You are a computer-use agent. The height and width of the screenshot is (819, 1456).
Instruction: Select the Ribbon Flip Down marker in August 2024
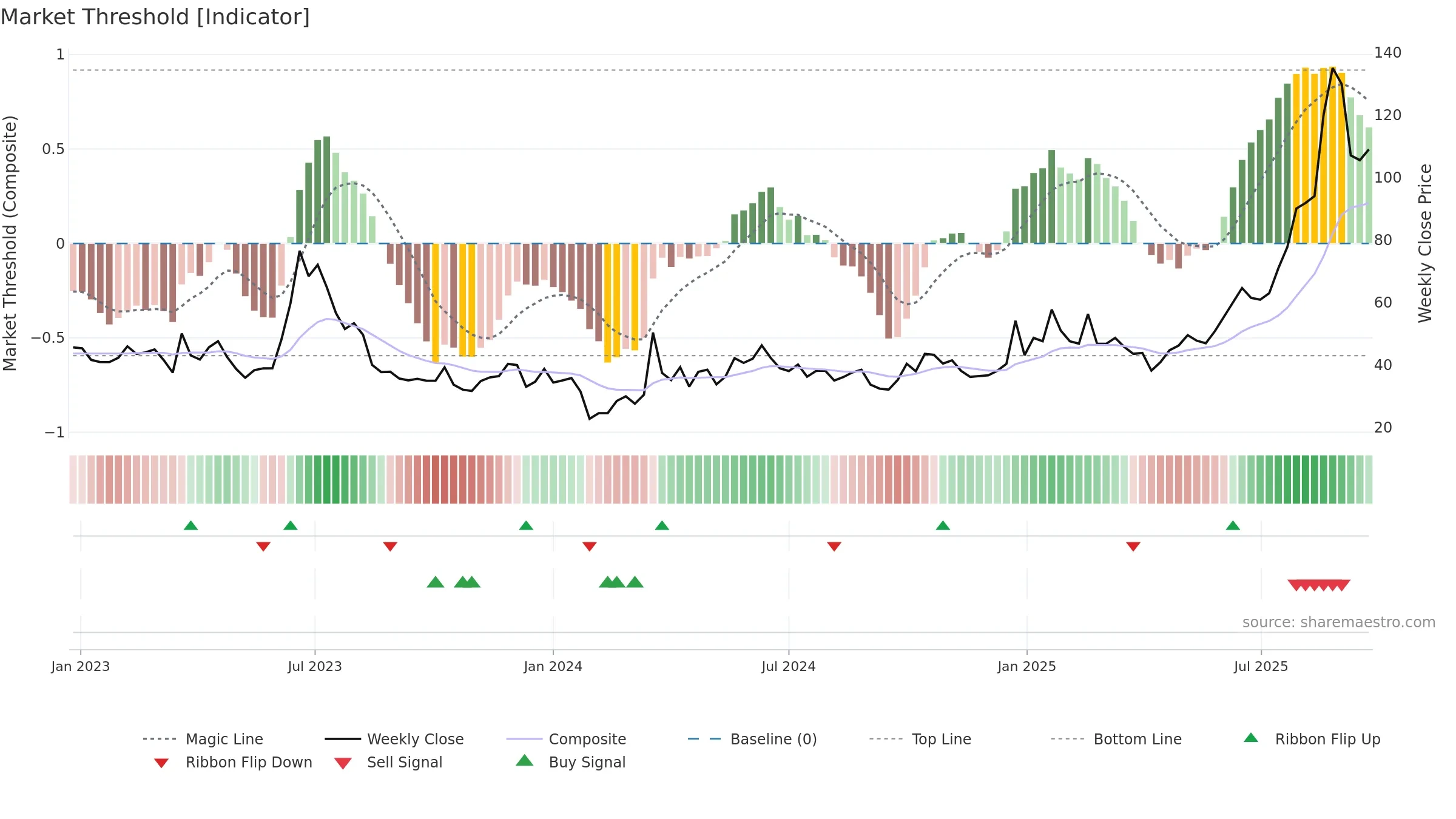point(834,547)
